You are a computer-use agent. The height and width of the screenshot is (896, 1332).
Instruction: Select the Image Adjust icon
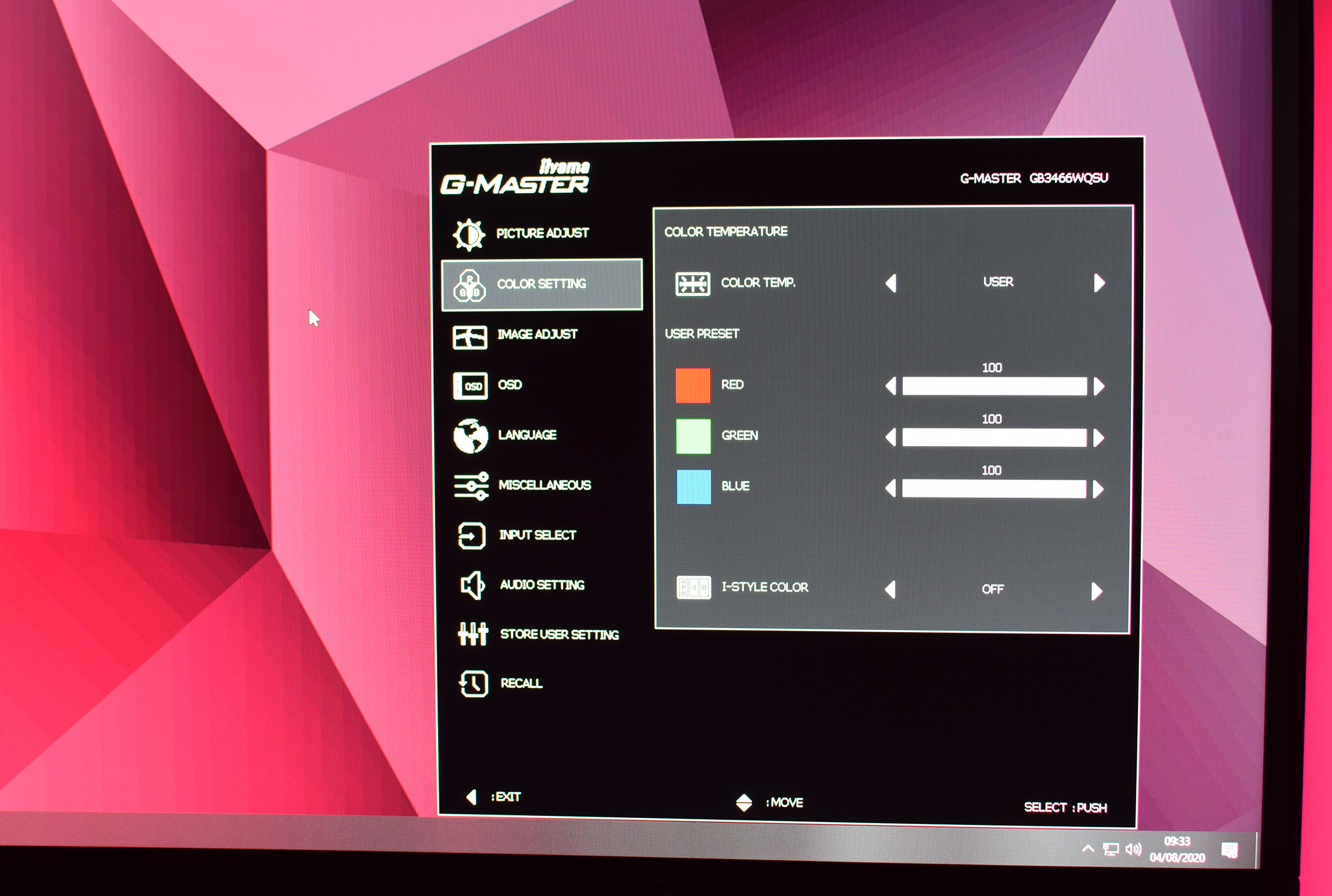click(470, 337)
